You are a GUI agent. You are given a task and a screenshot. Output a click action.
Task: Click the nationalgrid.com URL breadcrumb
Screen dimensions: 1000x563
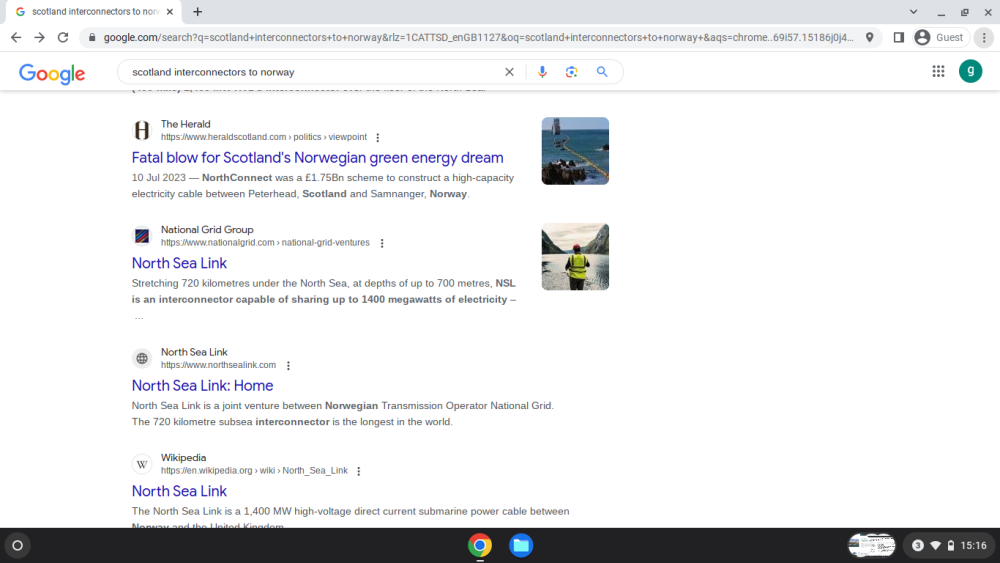pos(265,243)
